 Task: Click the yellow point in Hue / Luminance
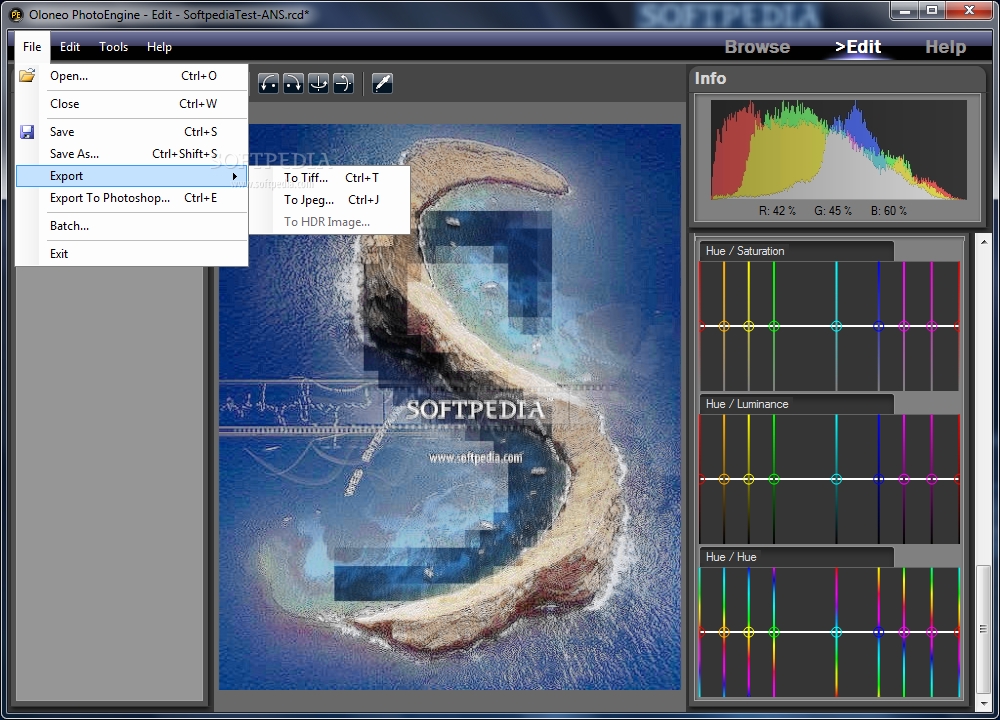[x=749, y=479]
